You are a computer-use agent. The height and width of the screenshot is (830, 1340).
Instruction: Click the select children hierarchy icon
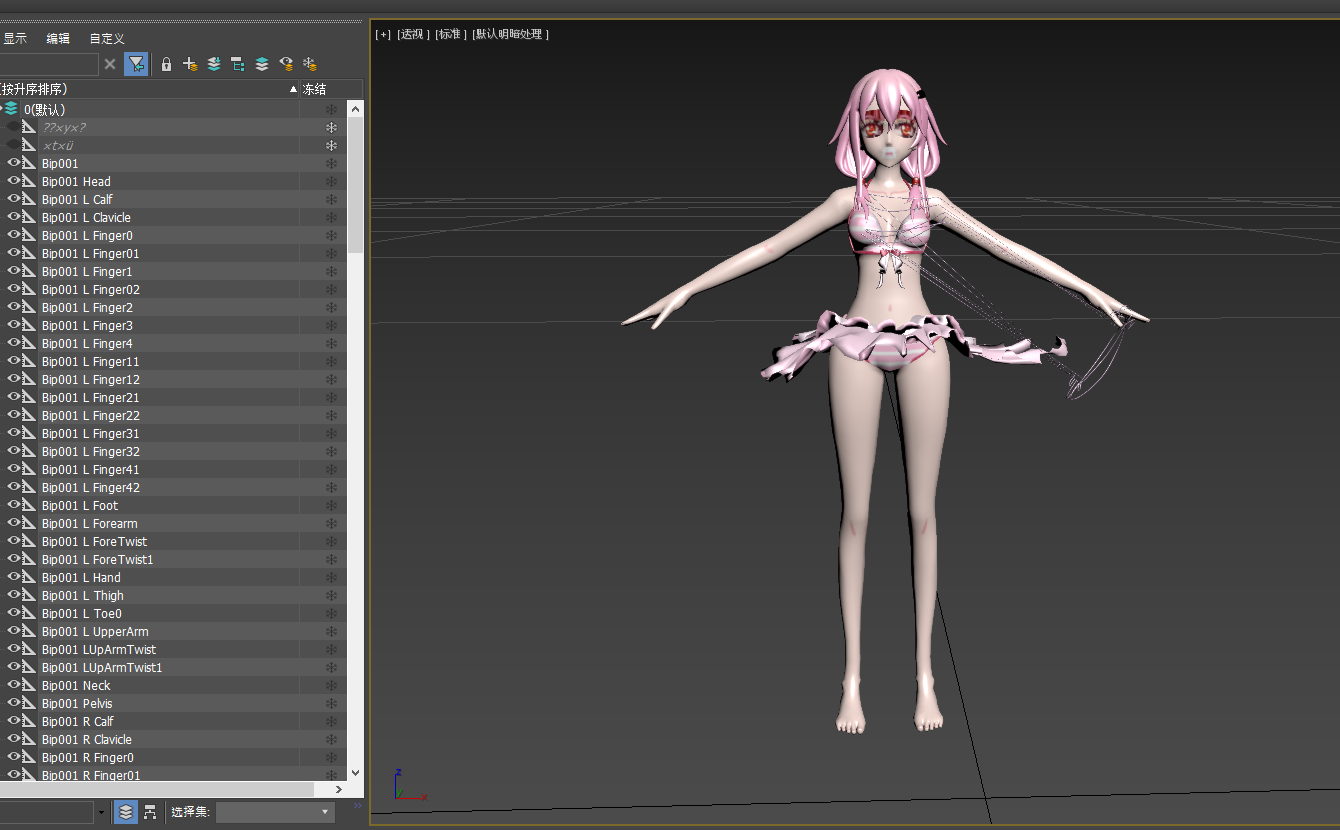tap(238, 64)
